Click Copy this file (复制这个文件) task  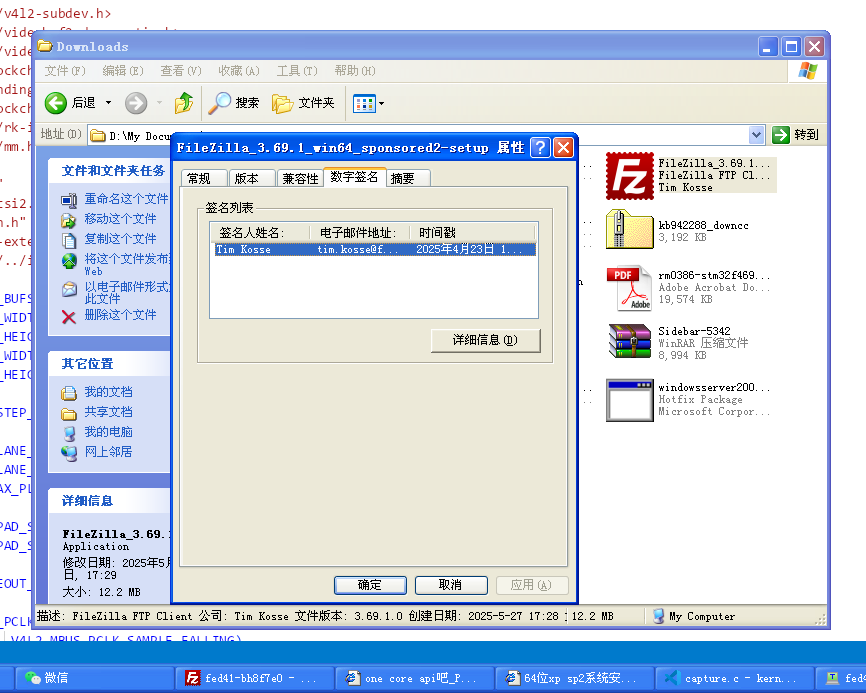point(120,239)
